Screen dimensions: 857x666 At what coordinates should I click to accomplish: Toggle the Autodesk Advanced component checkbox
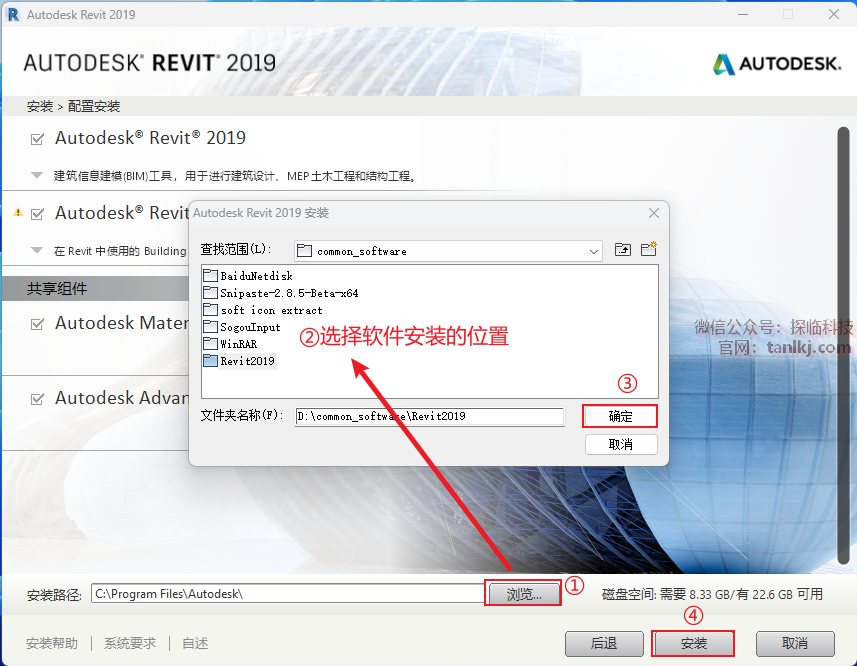(x=37, y=399)
